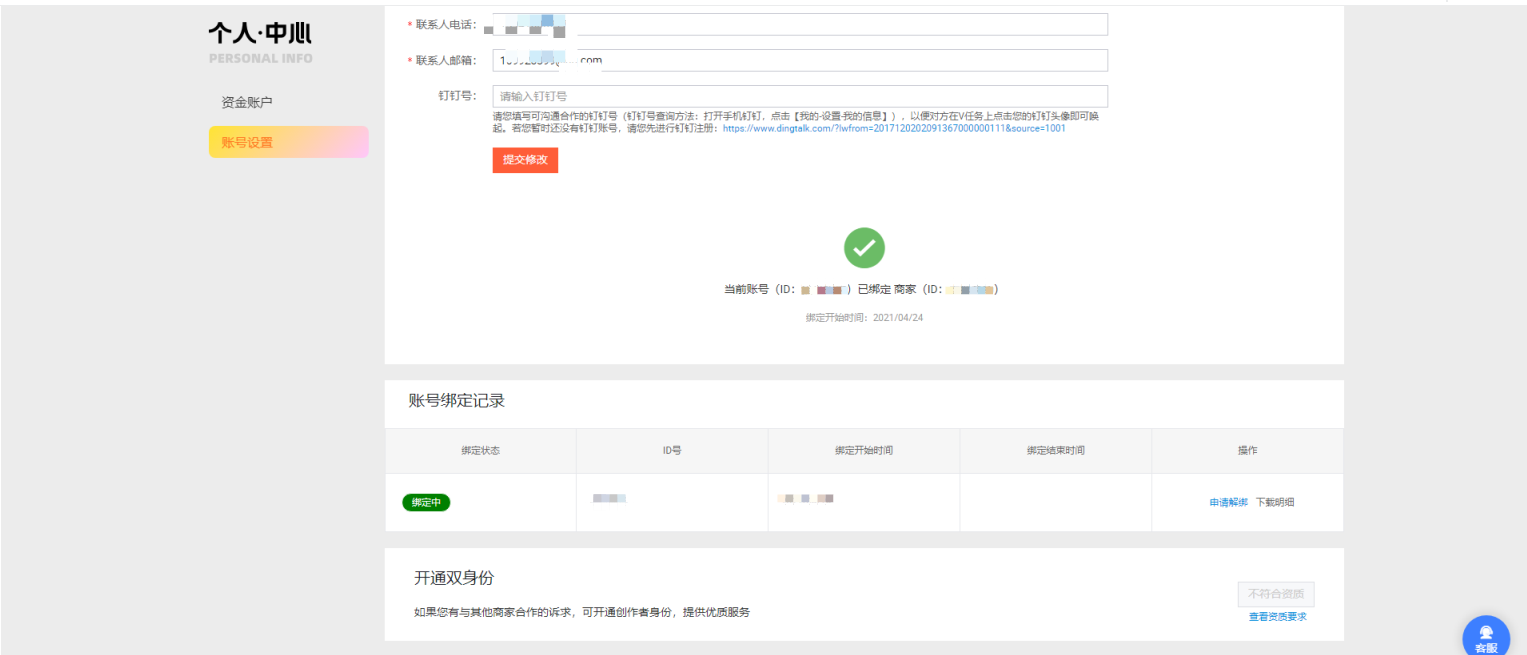
Task: Open the dingtalk.com registration link
Action: click(x=894, y=128)
